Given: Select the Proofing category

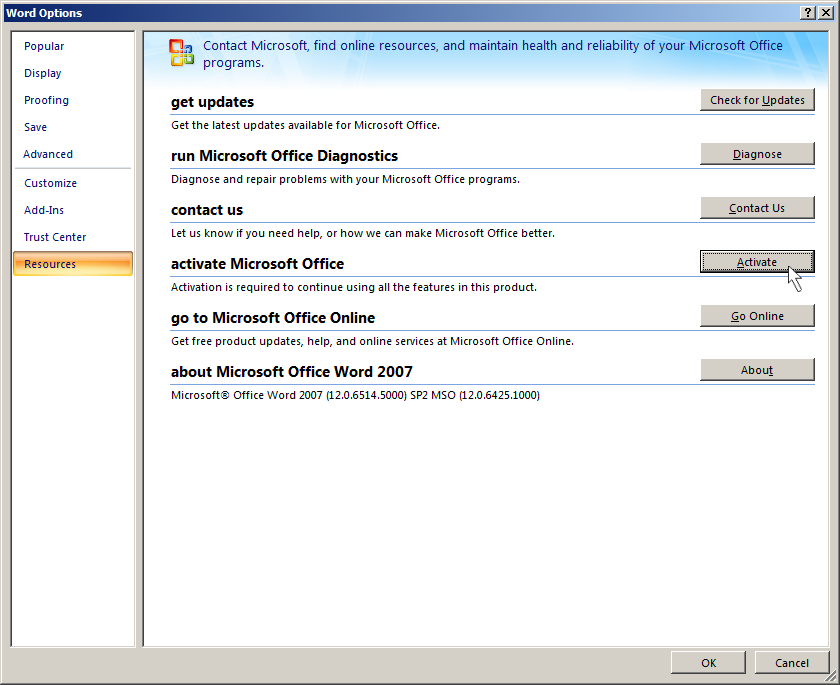Looking at the screenshot, I should 47,100.
